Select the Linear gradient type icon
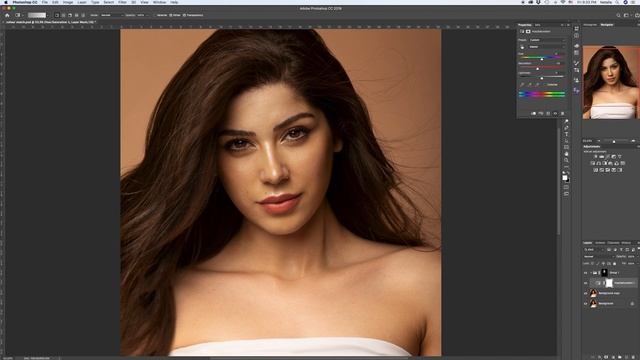Screen dimensions: 640x360 click(x=57, y=15)
